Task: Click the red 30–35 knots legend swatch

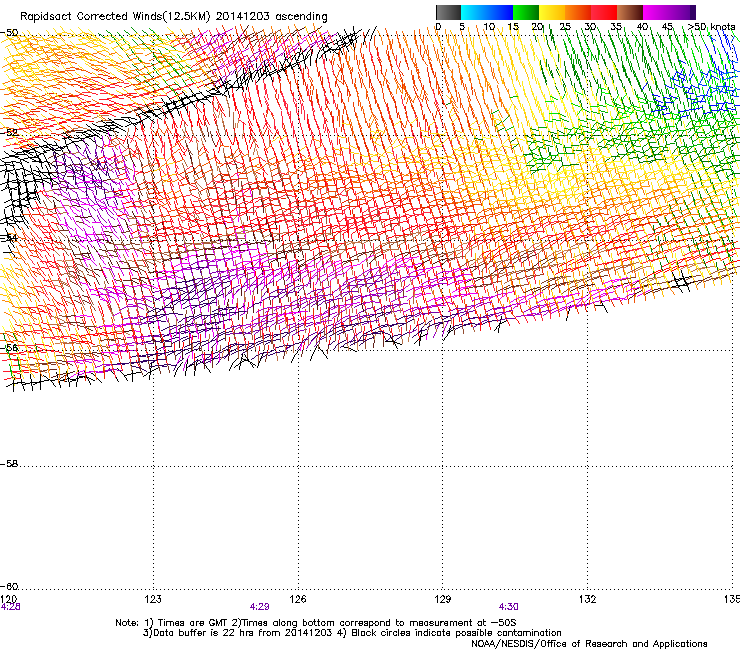Action: [x=604, y=12]
